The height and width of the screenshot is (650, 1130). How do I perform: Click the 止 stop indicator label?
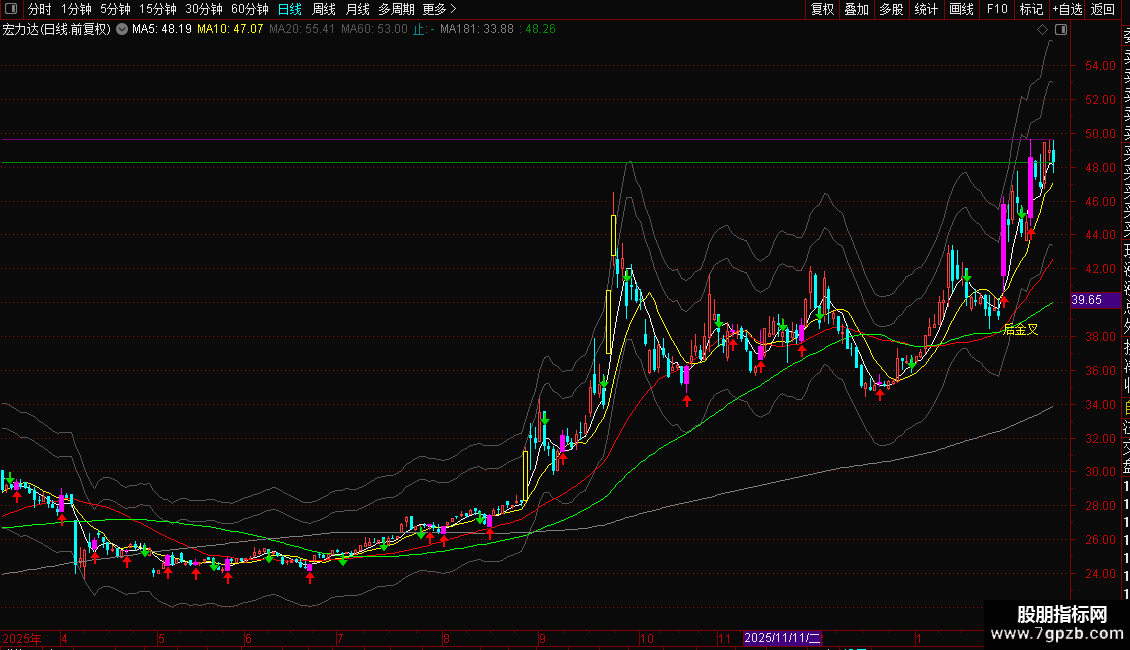423,30
